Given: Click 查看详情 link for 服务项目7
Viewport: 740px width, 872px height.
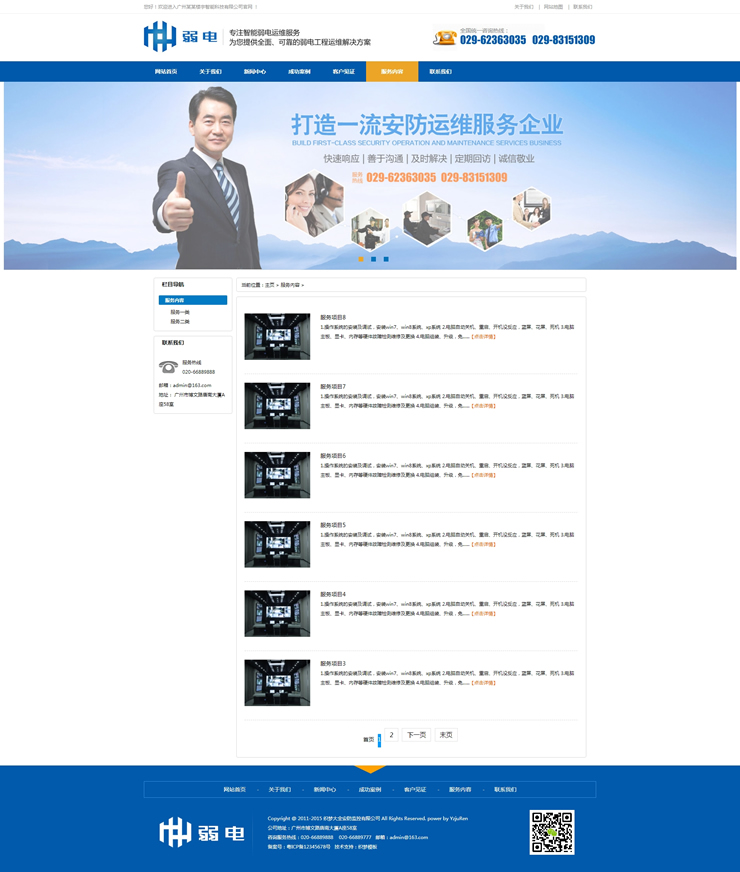Looking at the screenshot, I should click(x=483, y=406).
